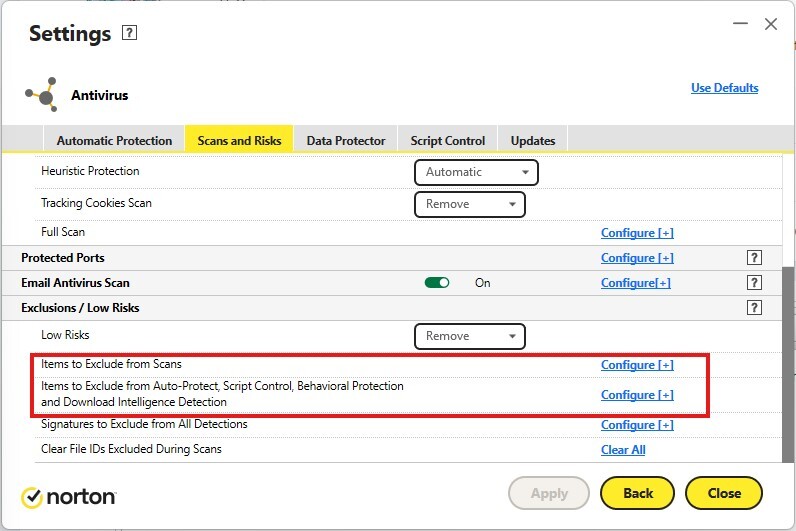
Task: Click the Antivirus section icon
Action: 42,94
